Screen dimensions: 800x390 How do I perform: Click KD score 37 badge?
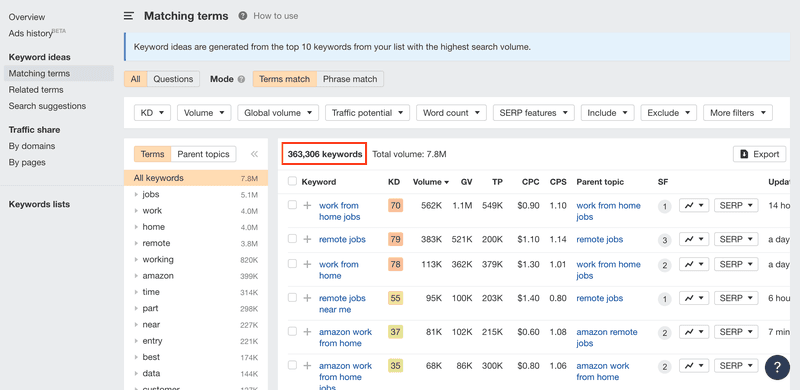395,332
